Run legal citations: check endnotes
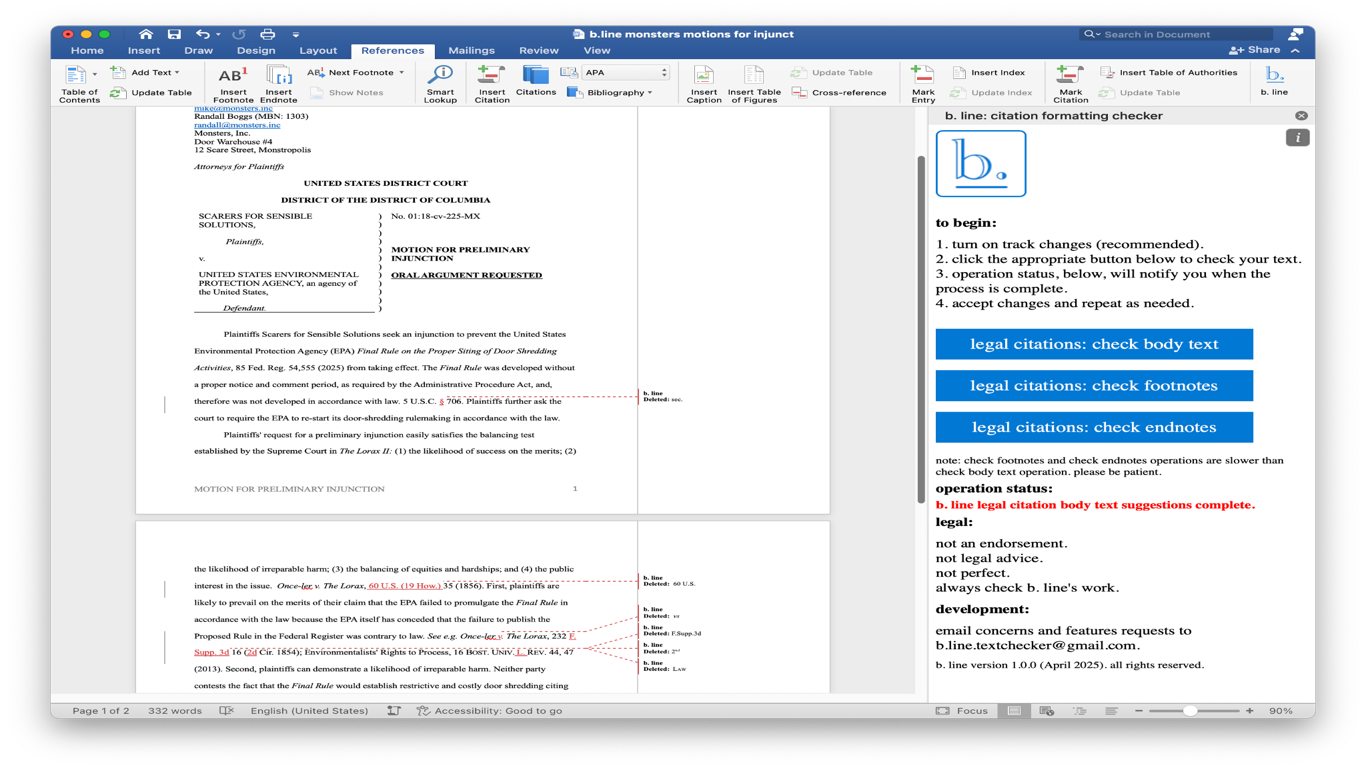1366x768 pixels. 1094,427
